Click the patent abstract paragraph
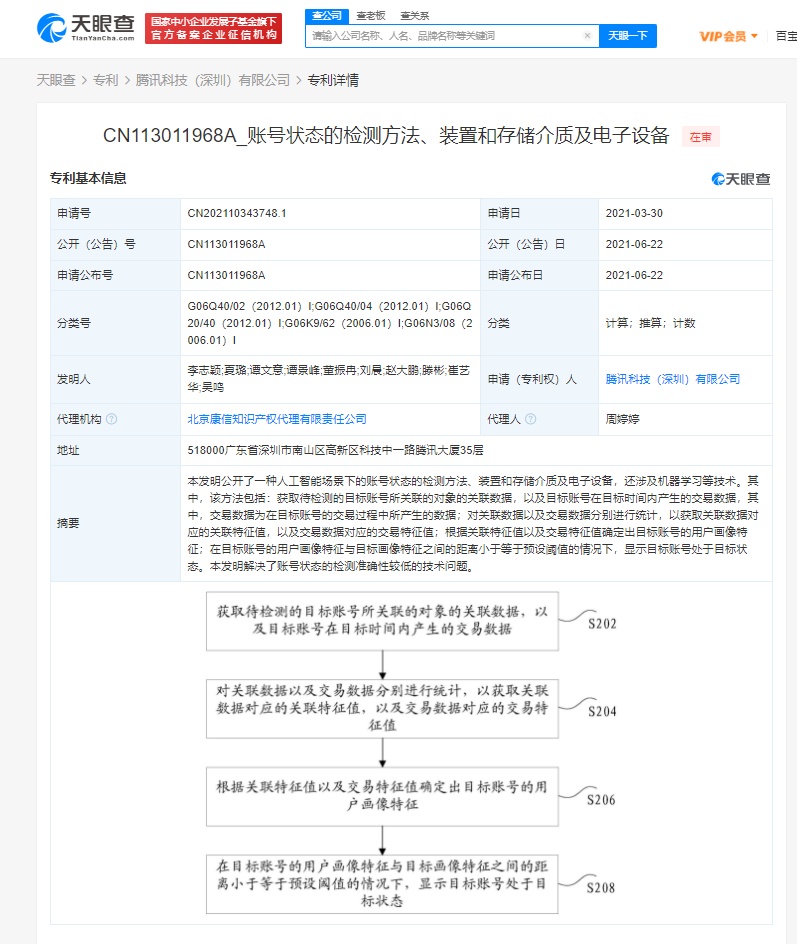This screenshot has width=797, height=944. (473, 523)
